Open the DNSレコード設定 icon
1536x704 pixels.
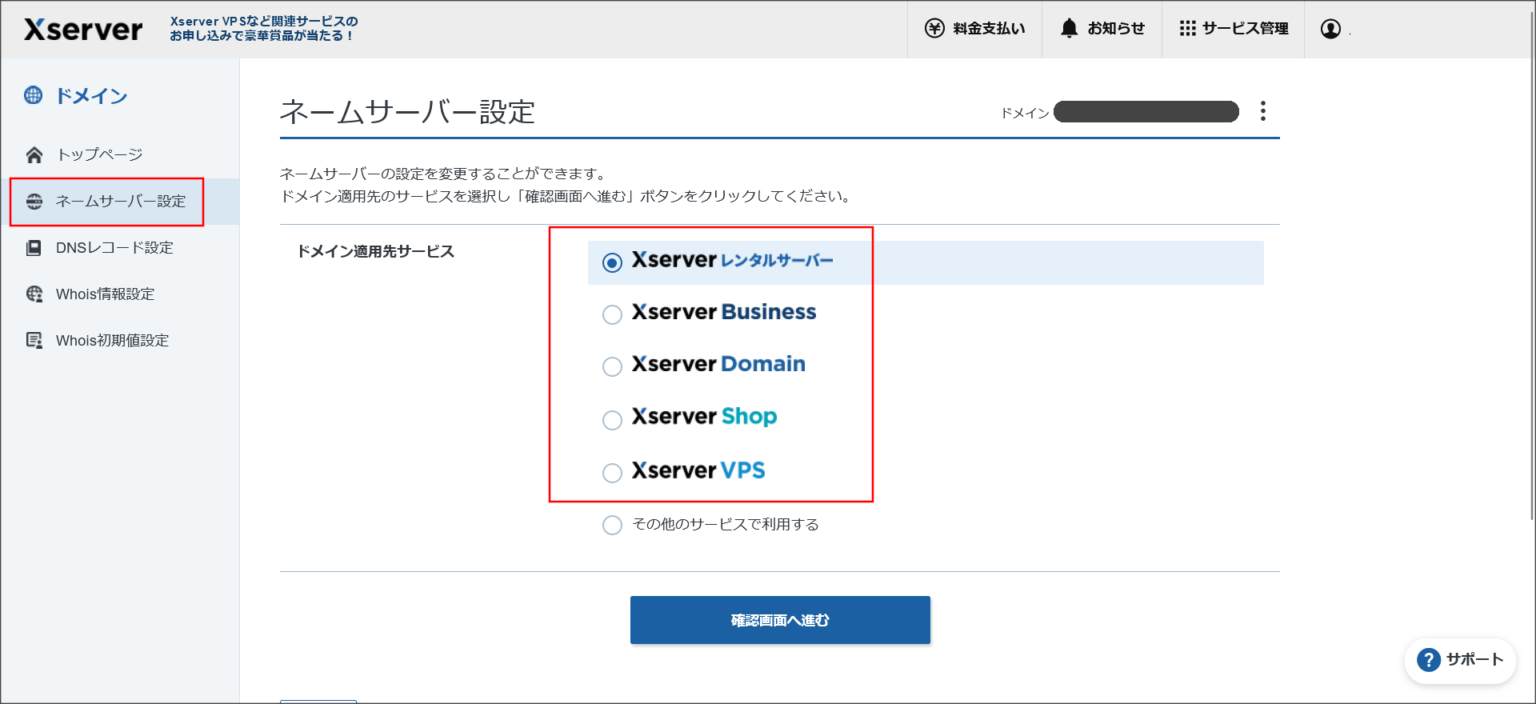[x=35, y=247]
